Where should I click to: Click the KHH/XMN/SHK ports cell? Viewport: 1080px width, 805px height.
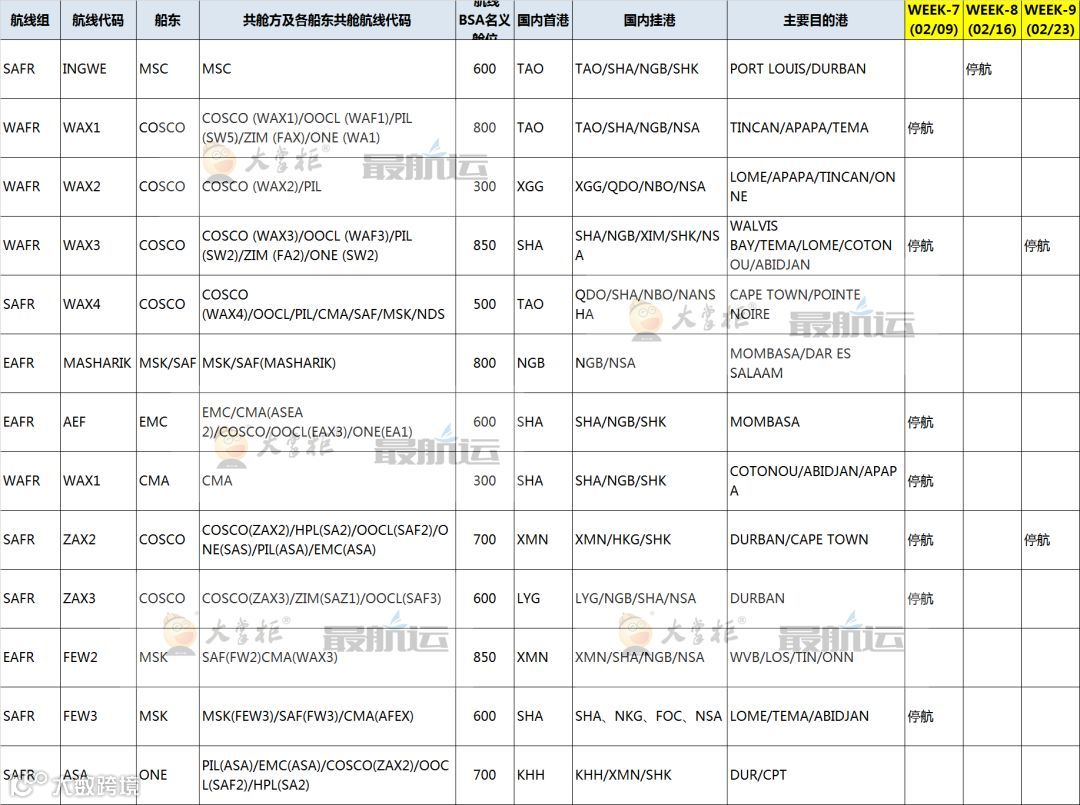point(650,775)
